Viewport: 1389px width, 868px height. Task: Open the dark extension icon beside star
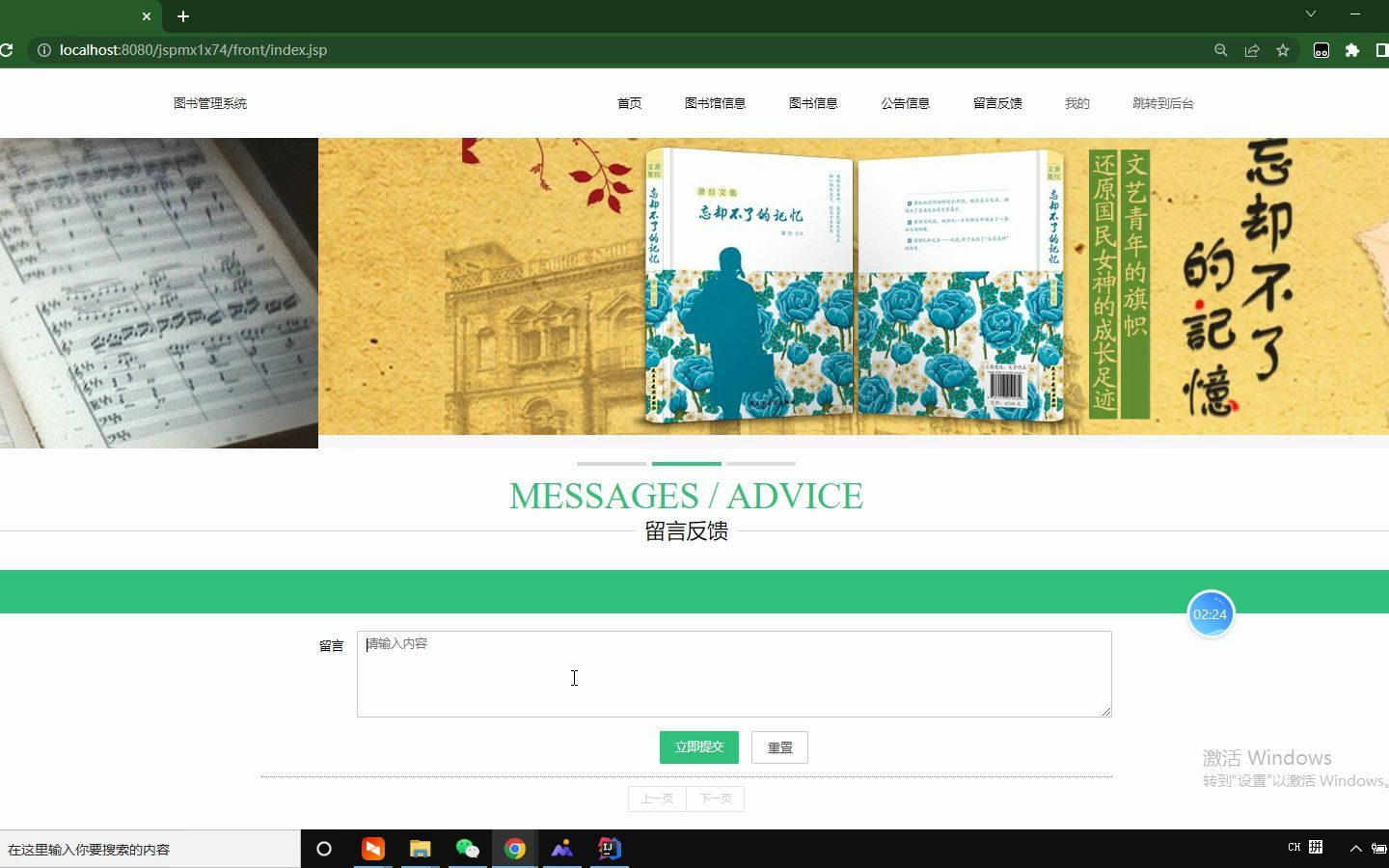coord(1321,50)
